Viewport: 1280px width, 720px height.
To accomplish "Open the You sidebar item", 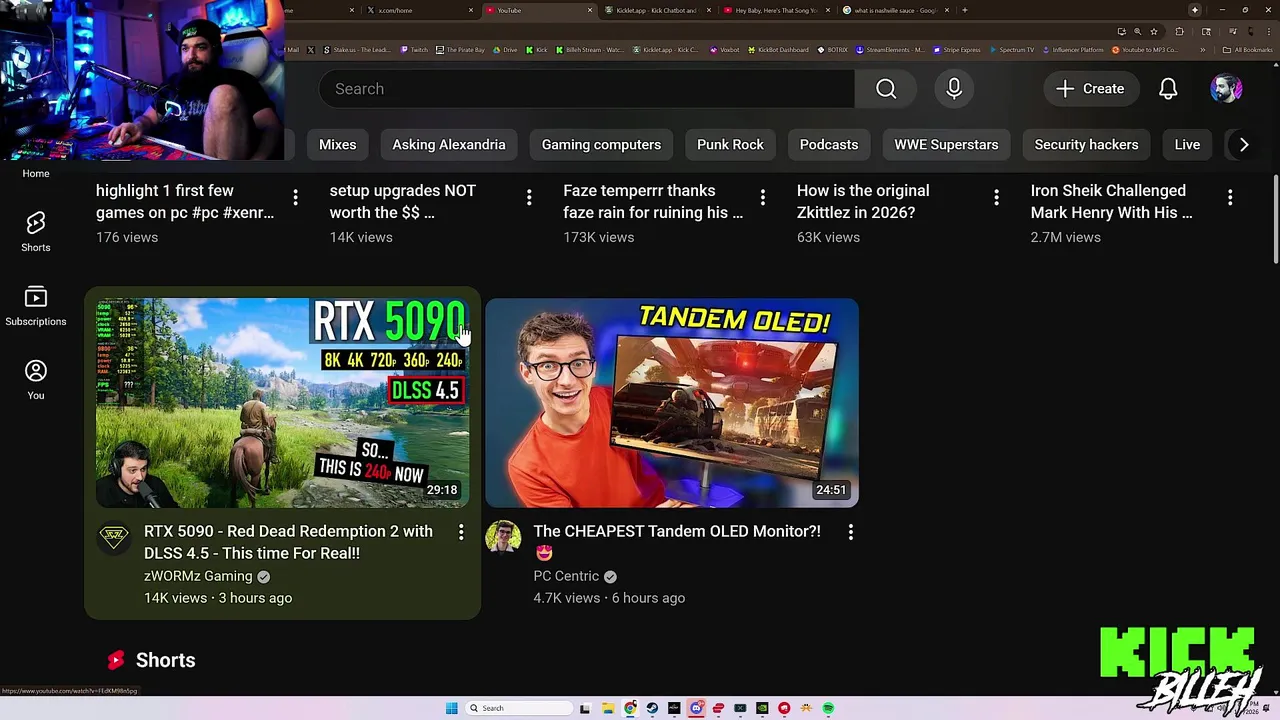I will click(x=36, y=379).
